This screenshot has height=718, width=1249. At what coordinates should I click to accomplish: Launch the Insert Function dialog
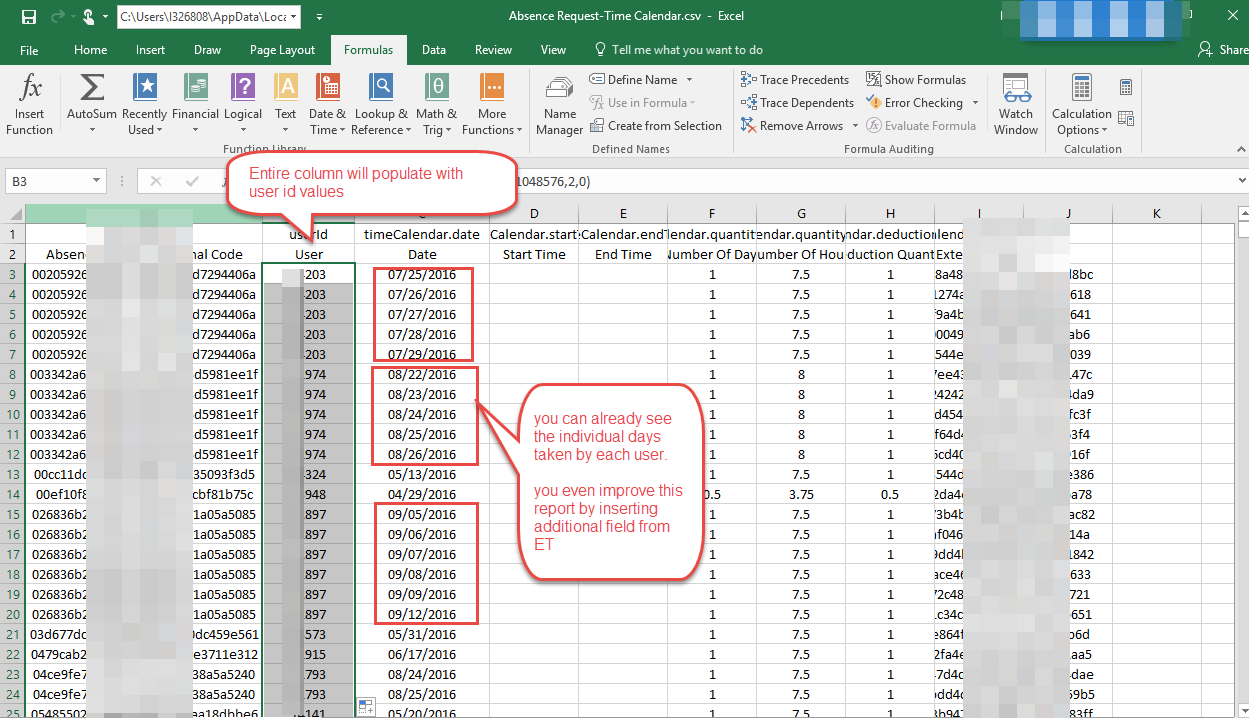30,105
